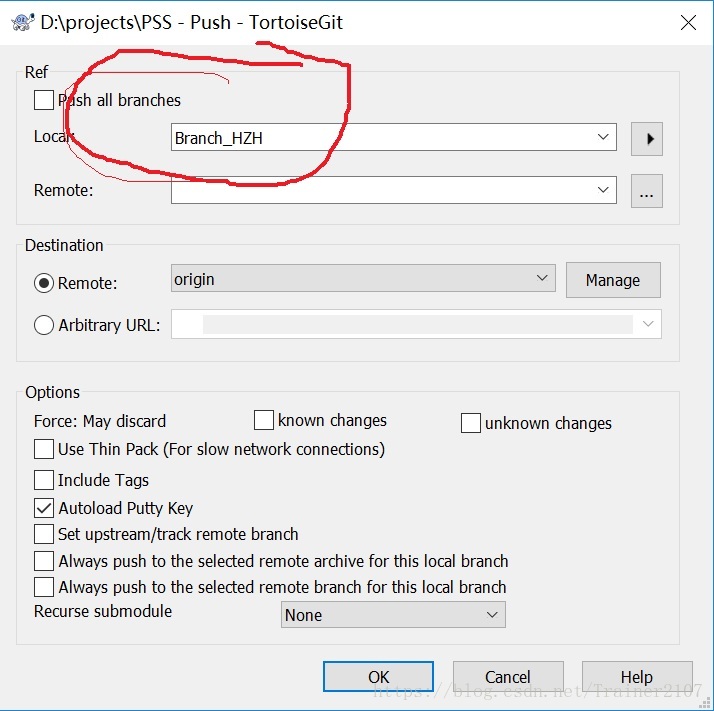Open Help for the Push dialog
Image resolution: width=714 pixels, height=711 pixels.
(x=637, y=677)
